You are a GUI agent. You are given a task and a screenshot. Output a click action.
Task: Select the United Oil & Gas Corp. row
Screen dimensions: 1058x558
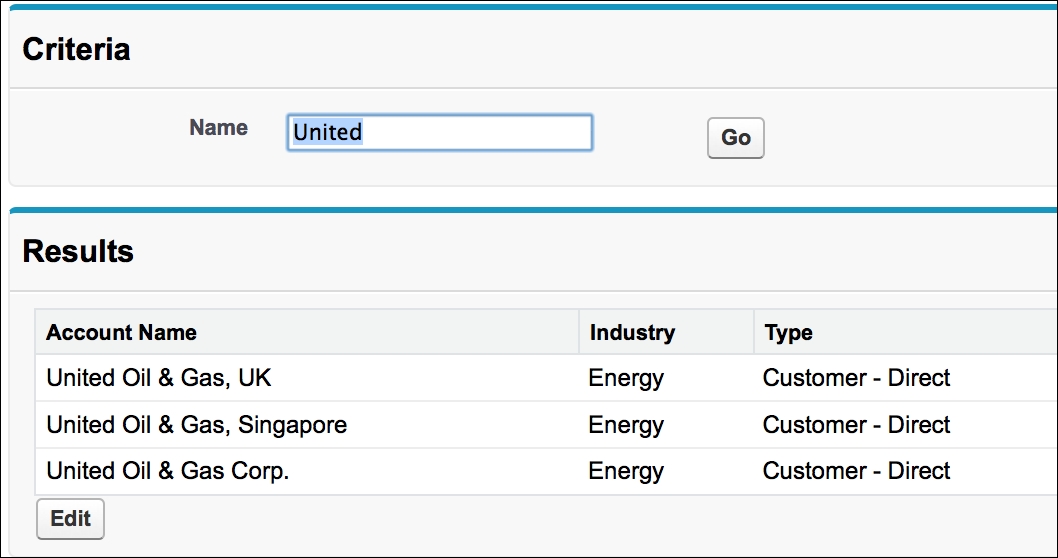click(x=167, y=471)
